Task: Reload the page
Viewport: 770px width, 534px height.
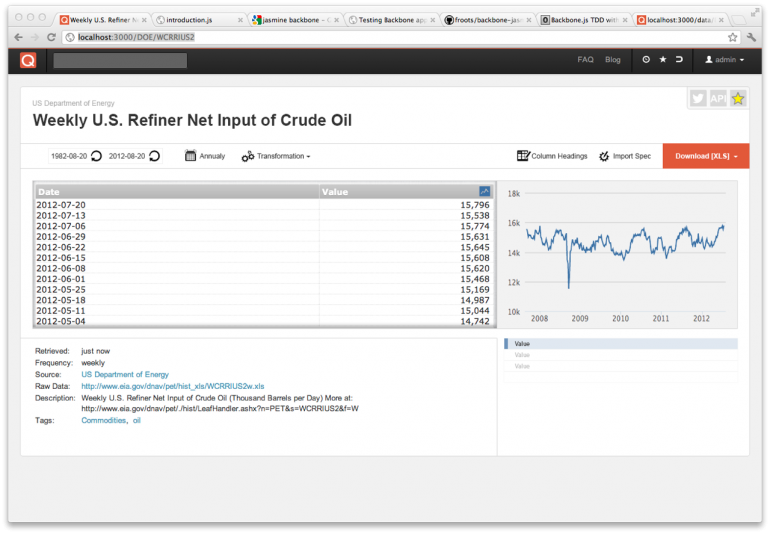Action: [51, 37]
